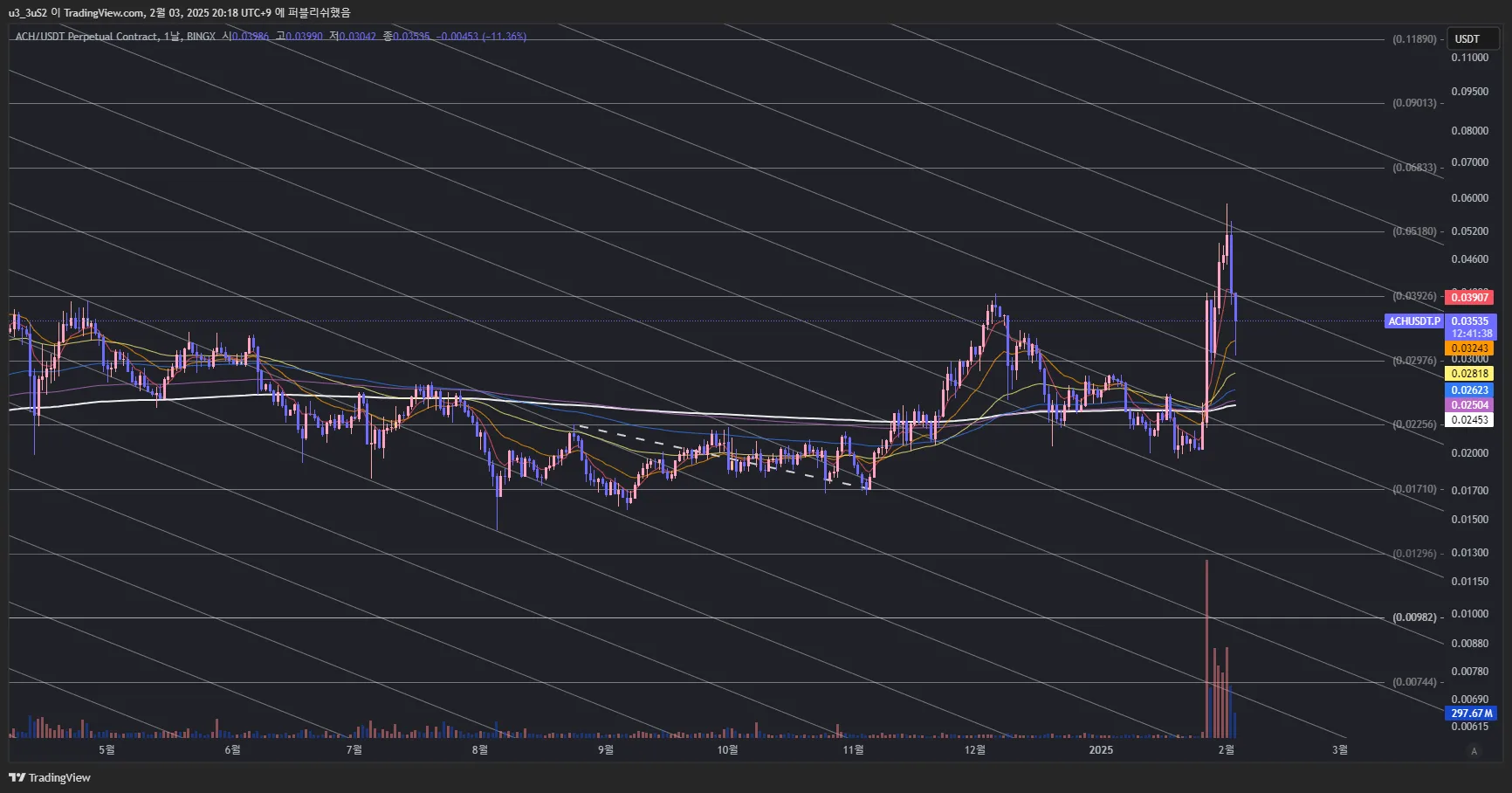Click the tallest red volume bar
1512x793 pixels.
(1206, 649)
